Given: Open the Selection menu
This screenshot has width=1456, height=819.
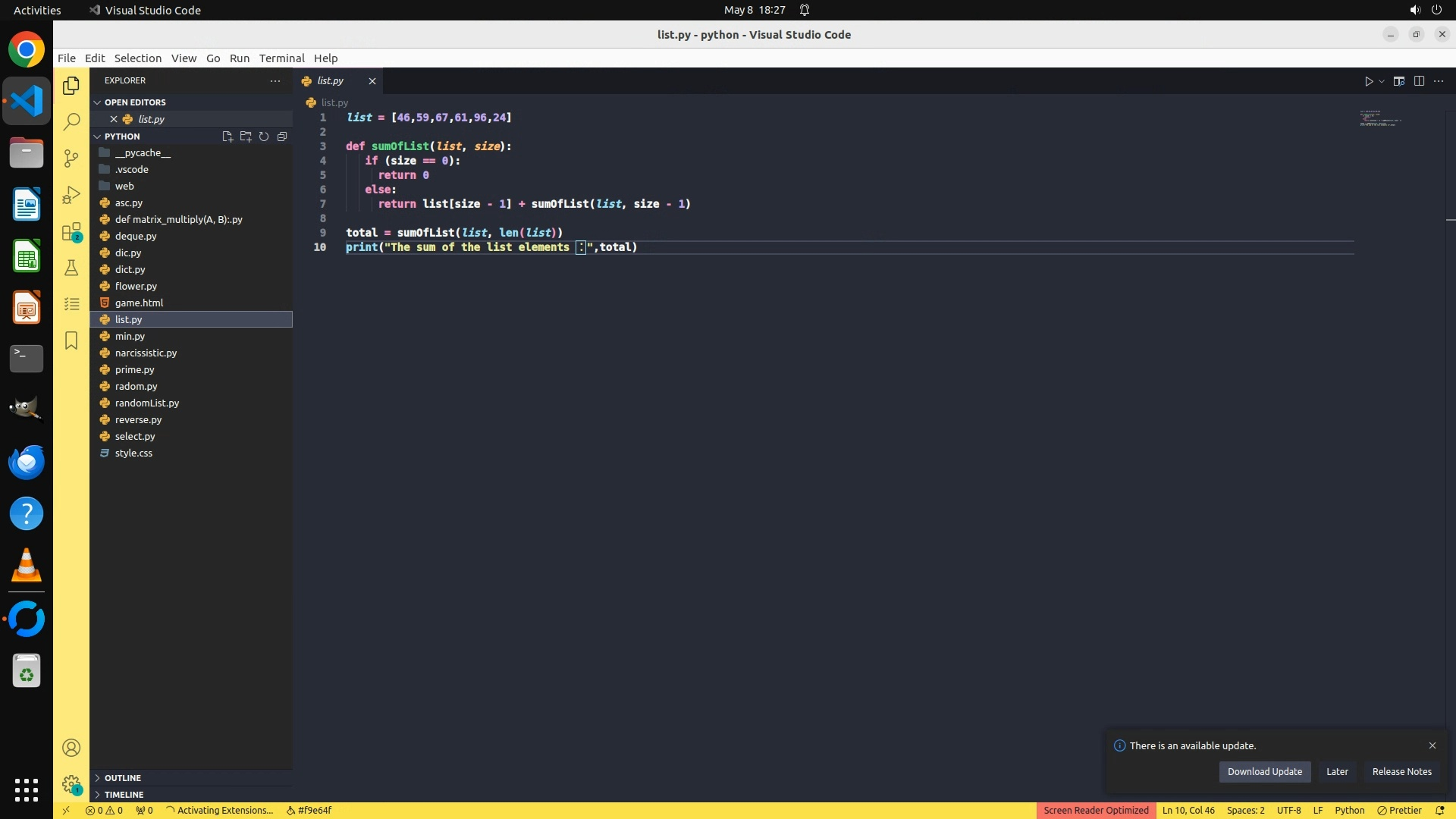Looking at the screenshot, I should [137, 58].
